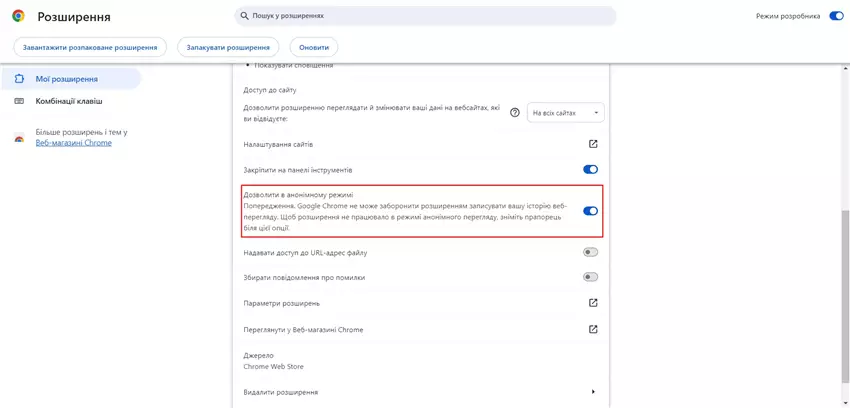The height and width of the screenshot is (408, 850).
Task: Enable Надавати доступ до URL-адрес файлу
Action: [590, 252]
